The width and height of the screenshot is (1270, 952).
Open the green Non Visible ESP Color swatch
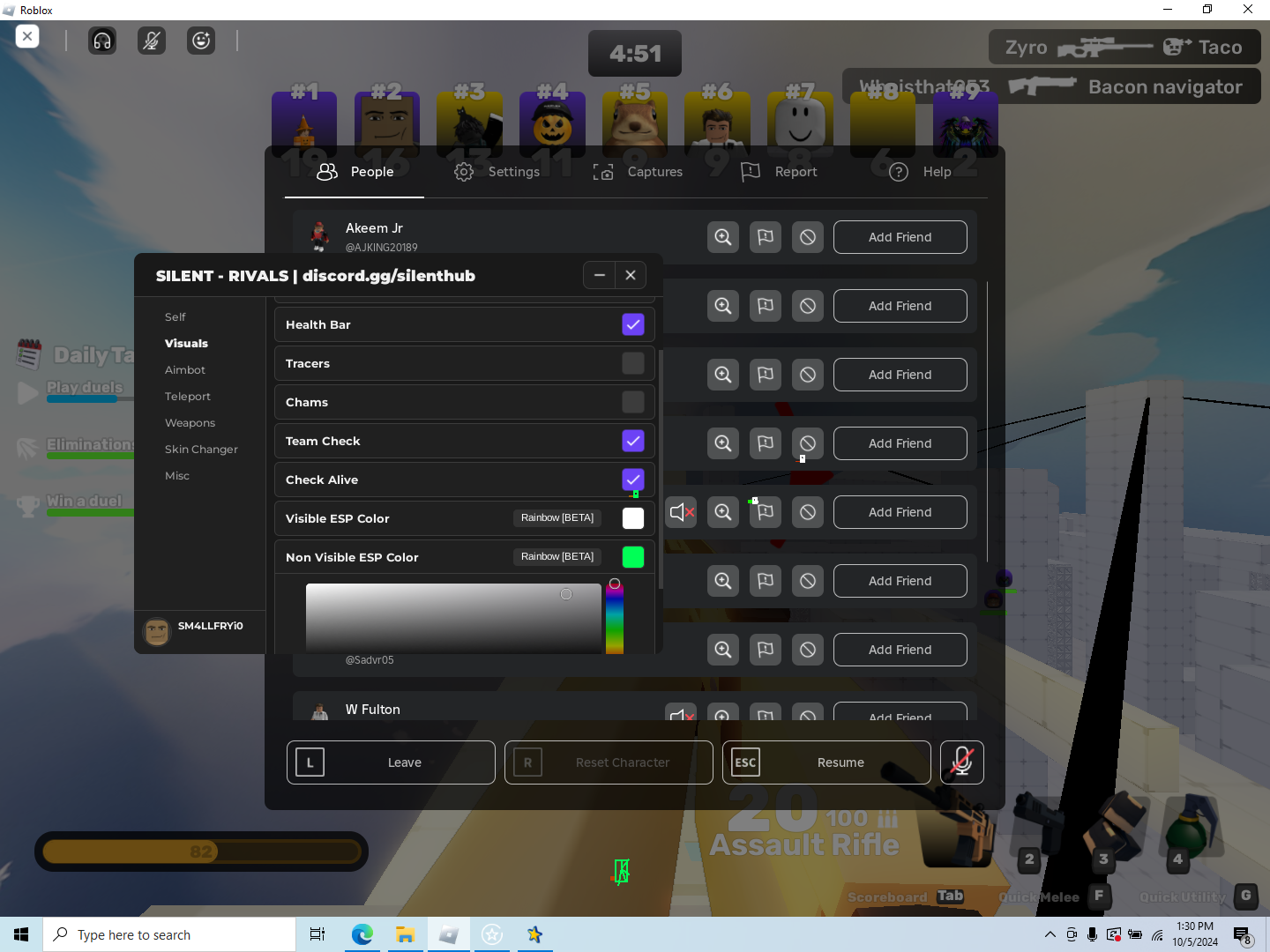pos(633,557)
